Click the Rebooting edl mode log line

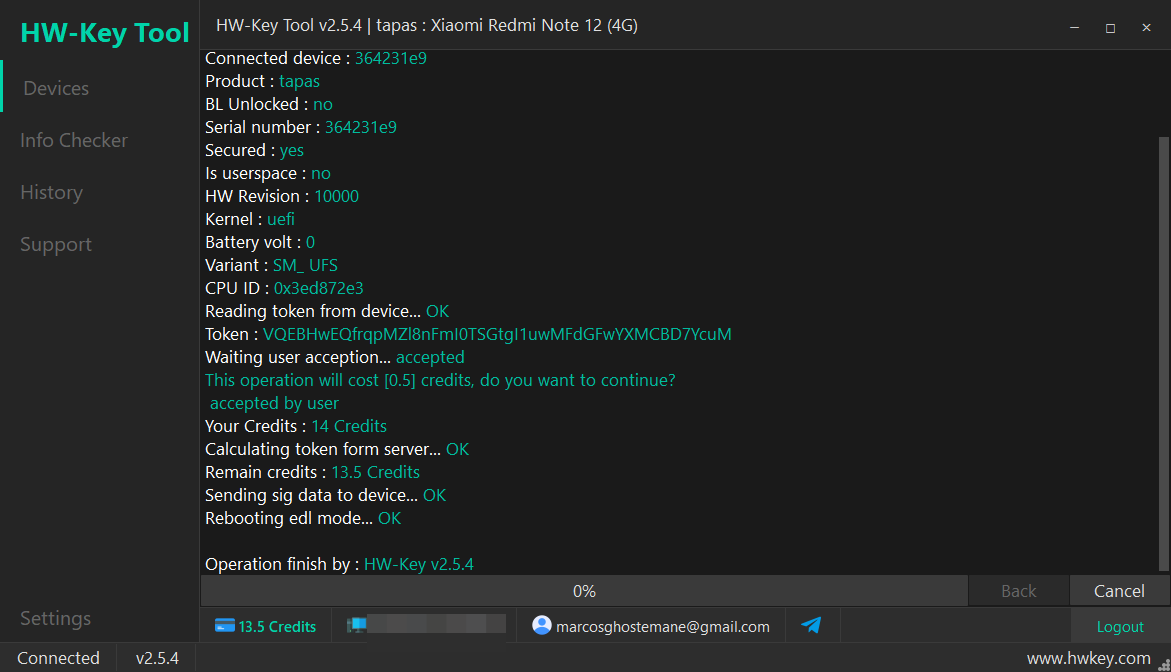[x=303, y=518]
